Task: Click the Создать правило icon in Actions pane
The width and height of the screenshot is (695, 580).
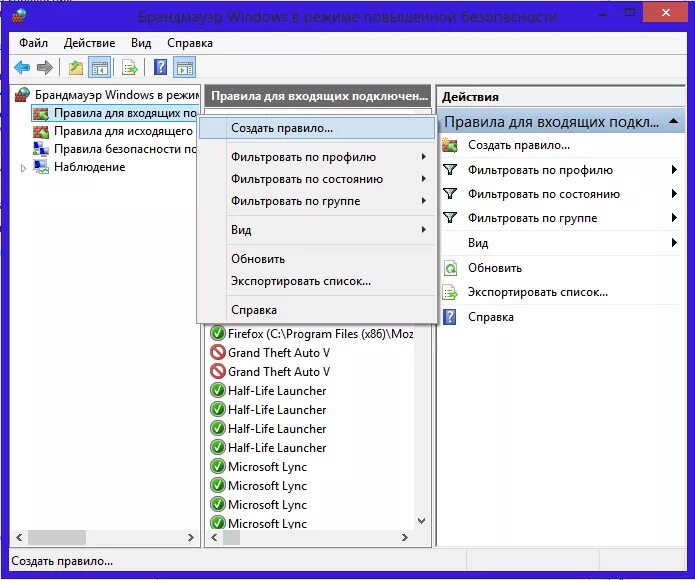Action: (449, 145)
